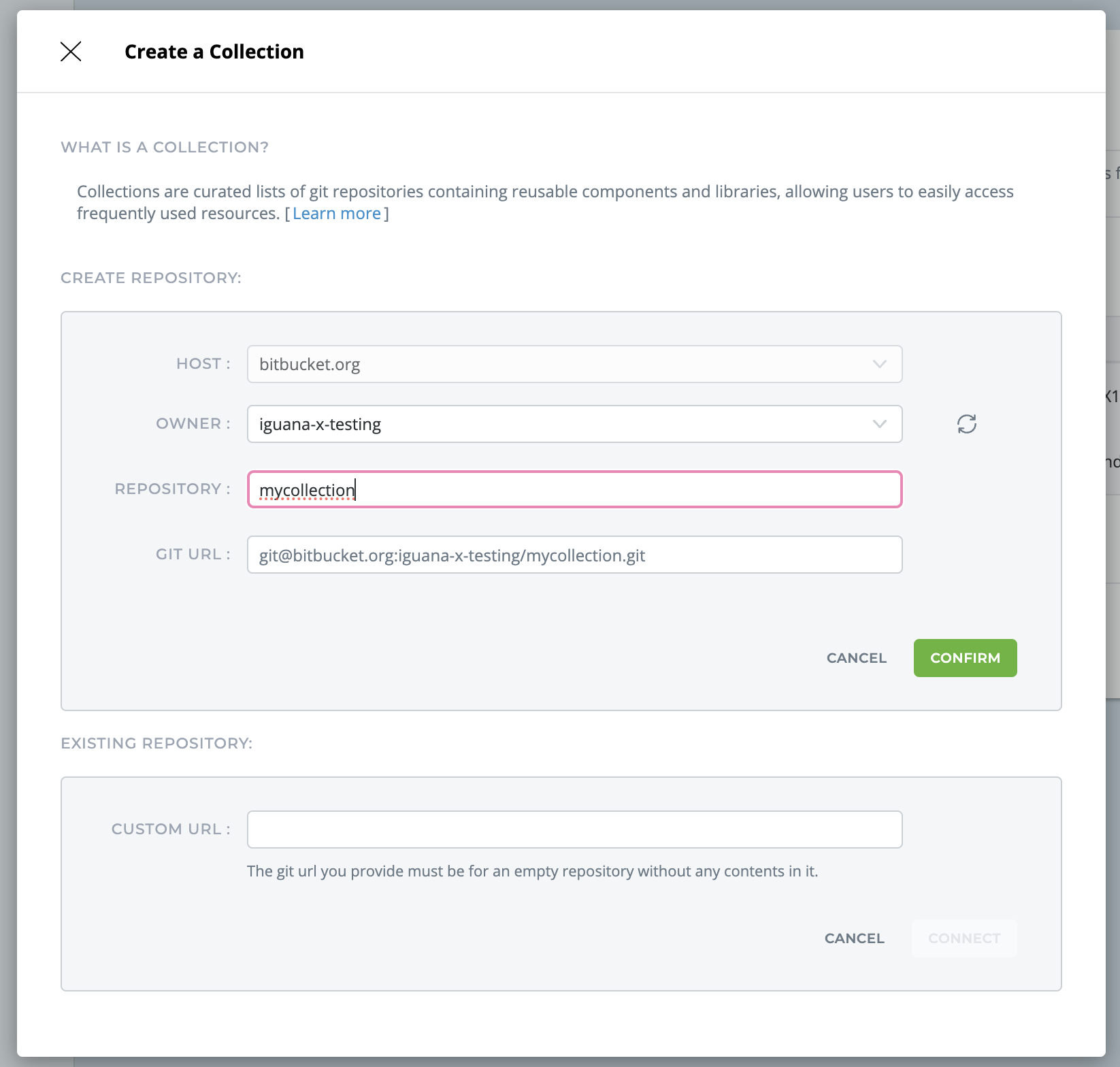Open the Learn more link
This screenshot has width=1120, height=1067.
click(336, 214)
